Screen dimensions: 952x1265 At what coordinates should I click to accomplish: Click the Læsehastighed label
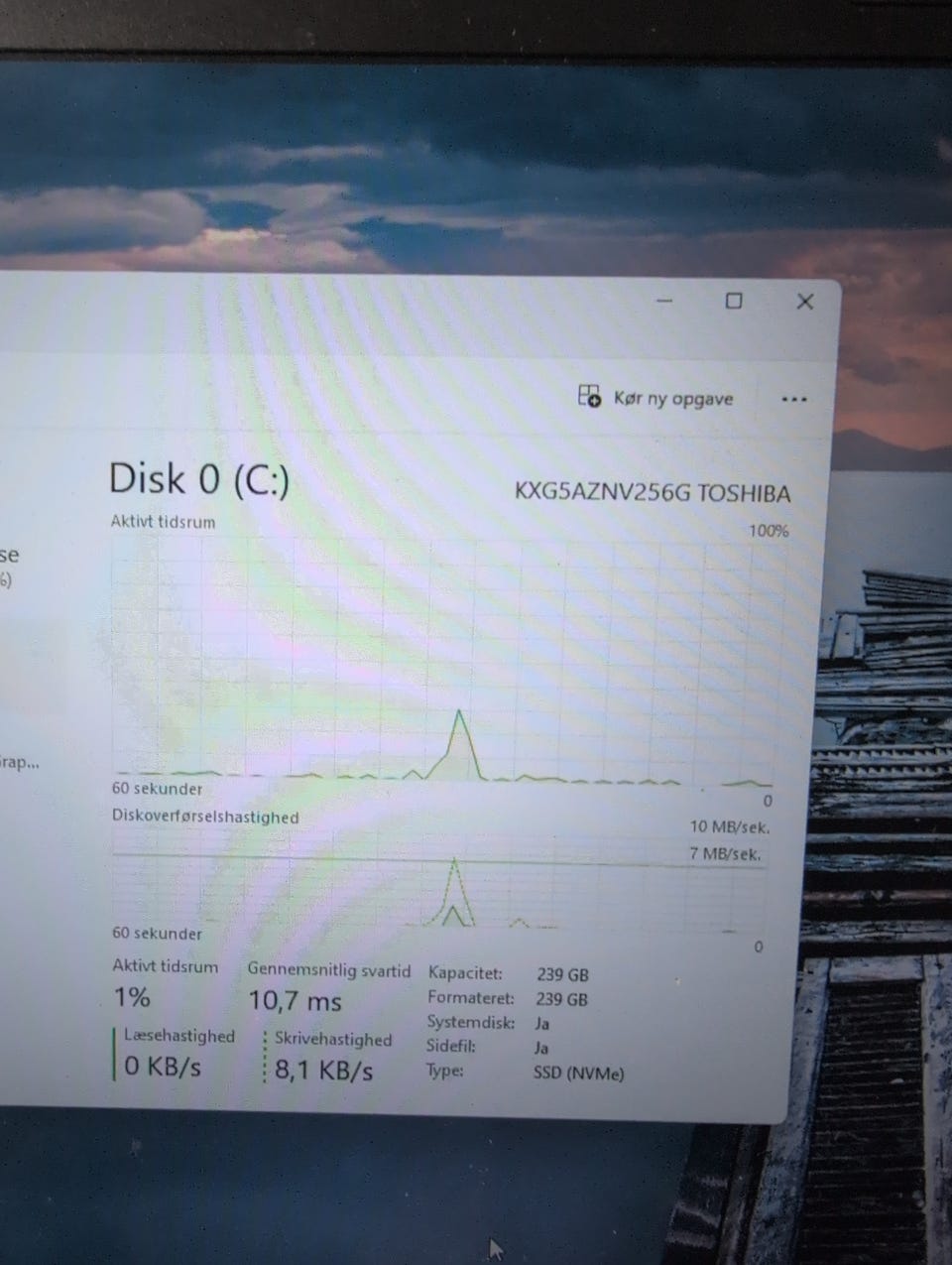pyautogui.click(x=178, y=1036)
